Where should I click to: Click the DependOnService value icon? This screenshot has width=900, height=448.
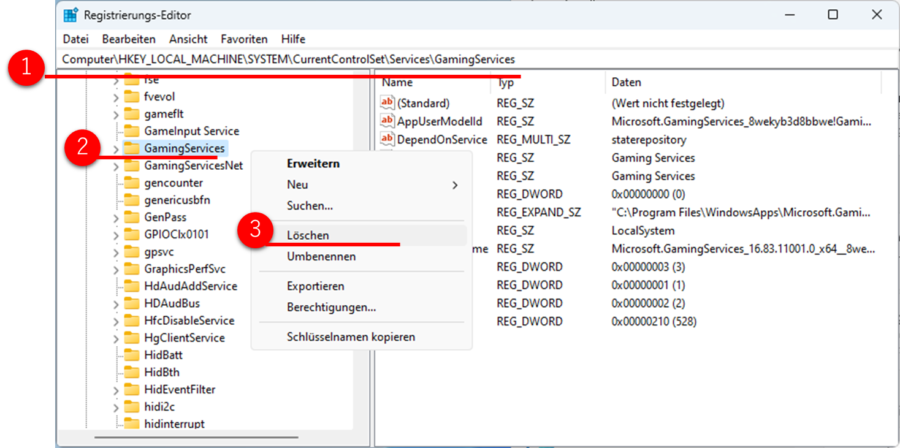pos(387,139)
